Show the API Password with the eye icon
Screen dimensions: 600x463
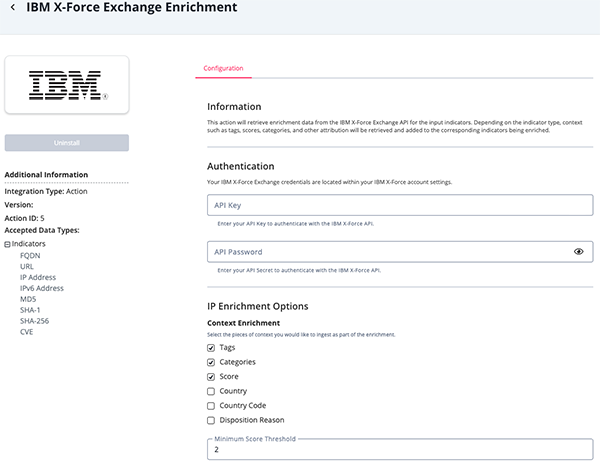pyautogui.click(x=578, y=251)
